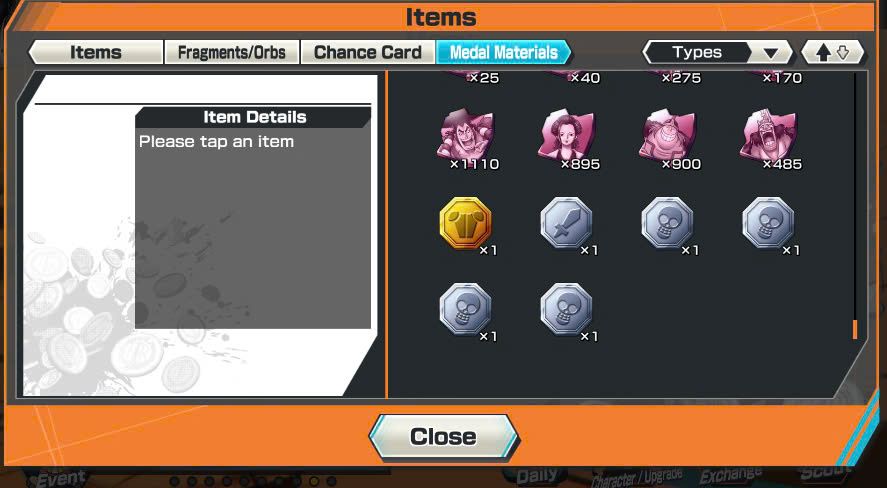This screenshot has width=887, height=488.
Task: Open the Chance Card tab
Action: pyautogui.click(x=368, y=52)
